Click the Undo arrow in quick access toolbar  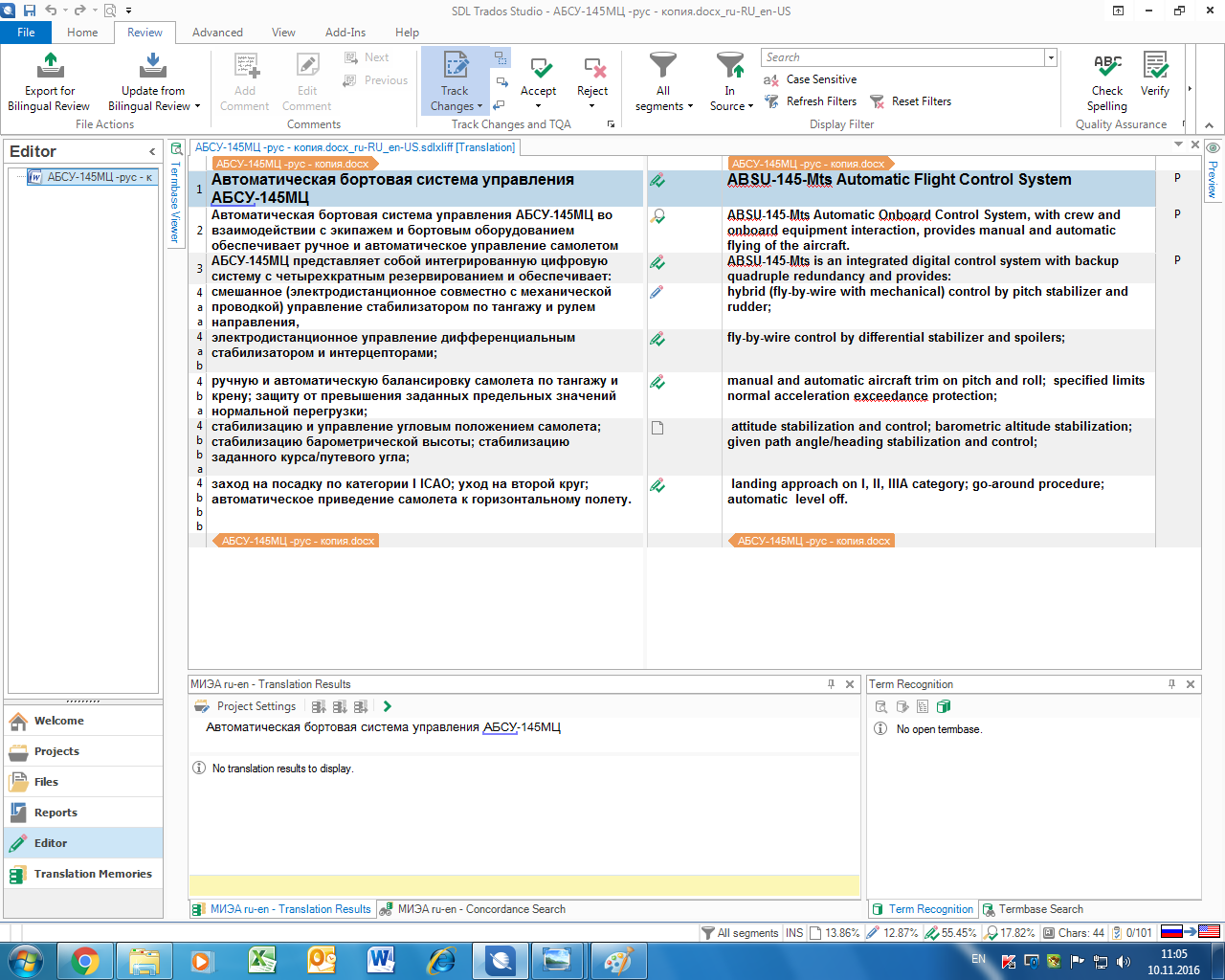pyautogui.click(x=51, y=11)
